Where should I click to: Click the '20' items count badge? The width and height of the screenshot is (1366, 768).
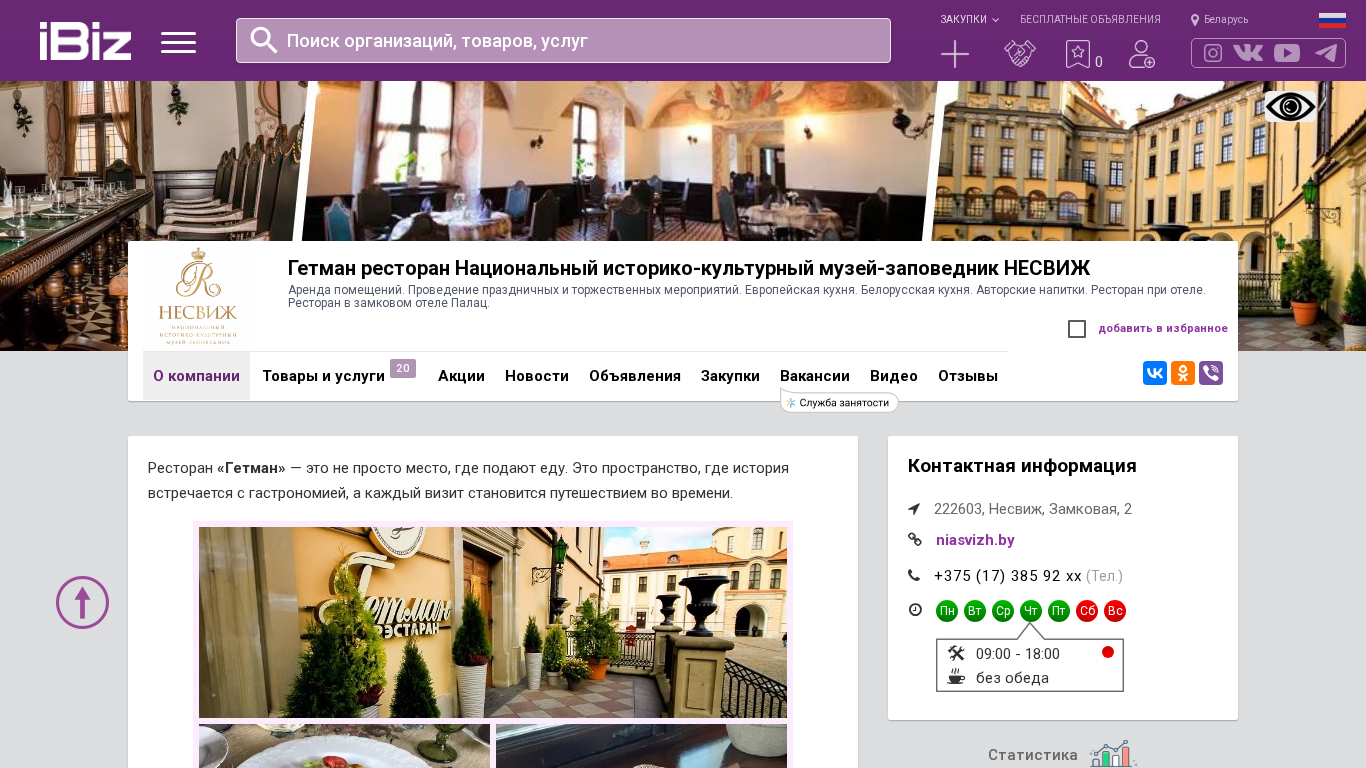click(x=403, y=369)
